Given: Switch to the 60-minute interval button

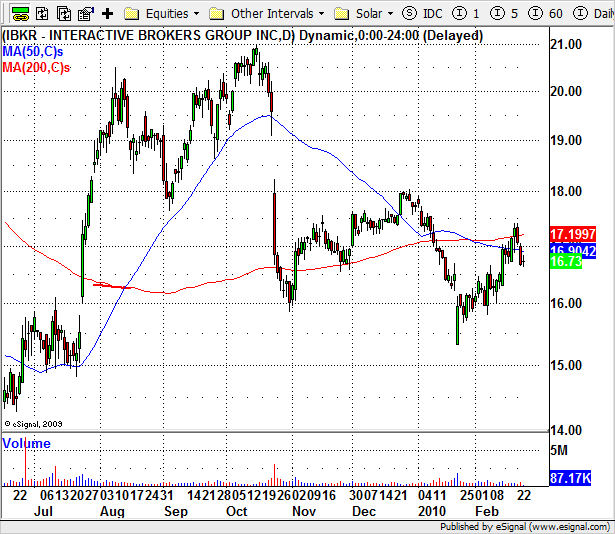Looking at the screenshot, I should (545, 14).
